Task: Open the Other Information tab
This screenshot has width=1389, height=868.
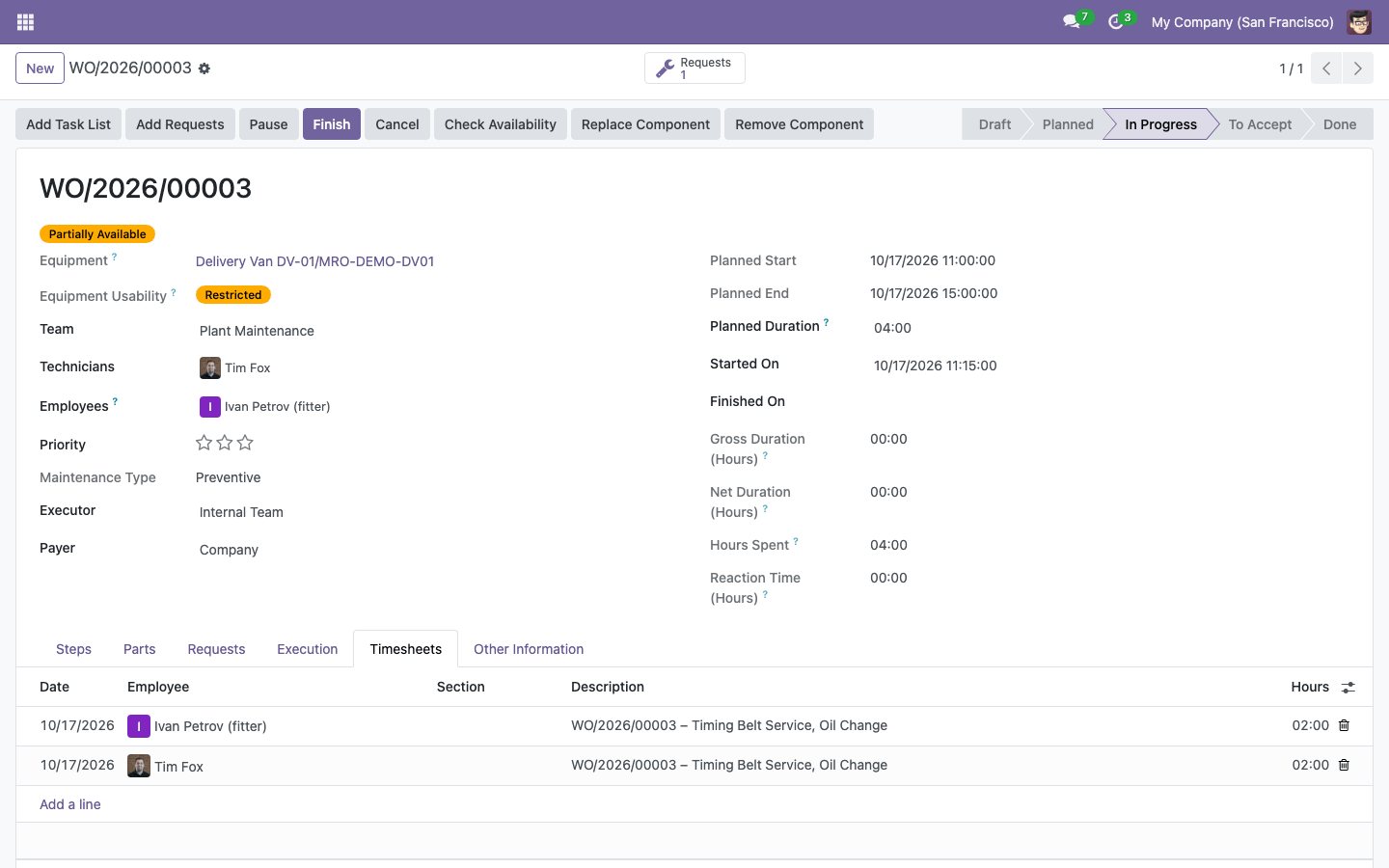Action: 529,649
